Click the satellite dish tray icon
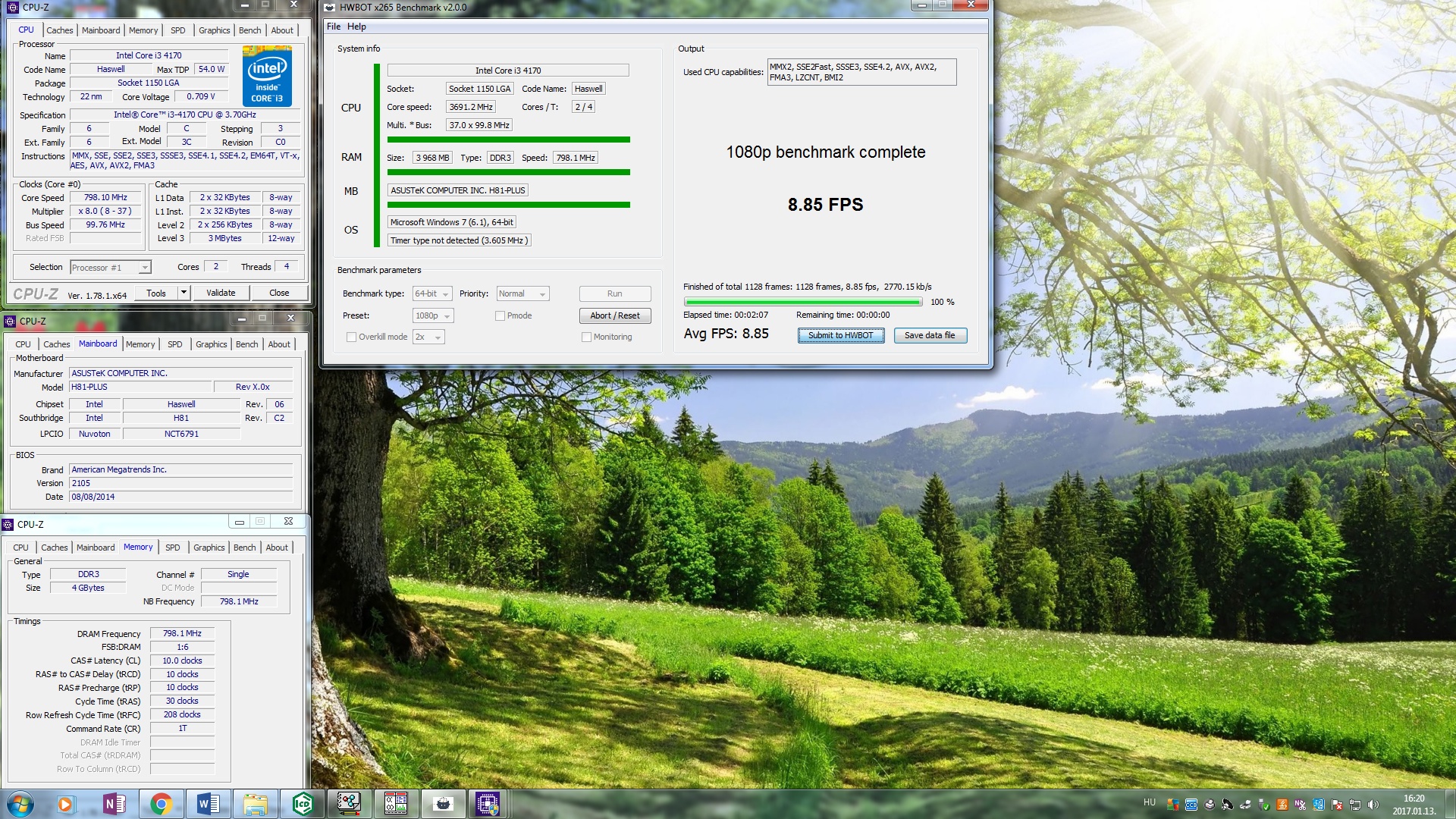This screenshot has width=1456, height=819. tap(1228, 805)
